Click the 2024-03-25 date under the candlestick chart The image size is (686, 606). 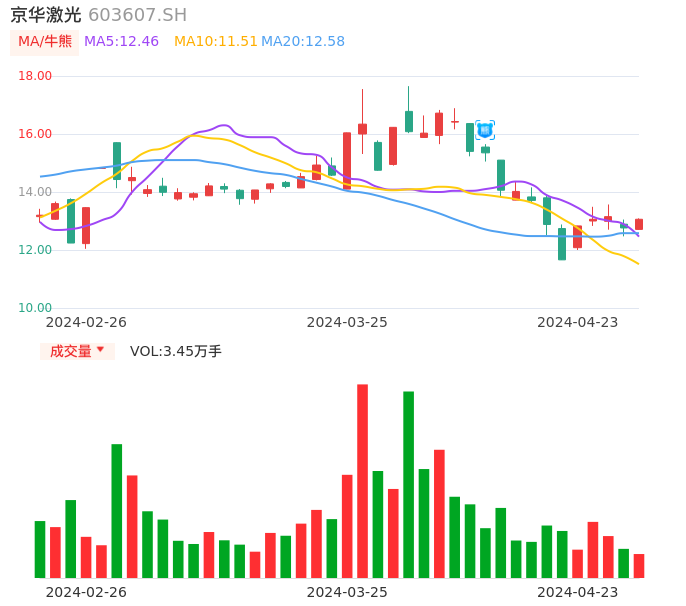[x=347, y=322]
